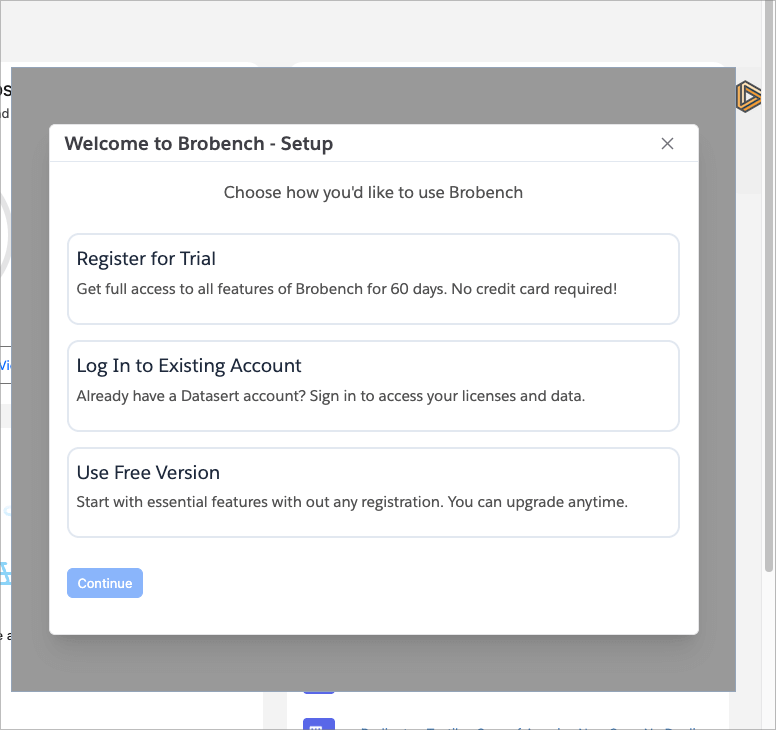Select the Register for Trial option
The width and height of the screenshot is (776, 730).
click(x=373, y=279)
